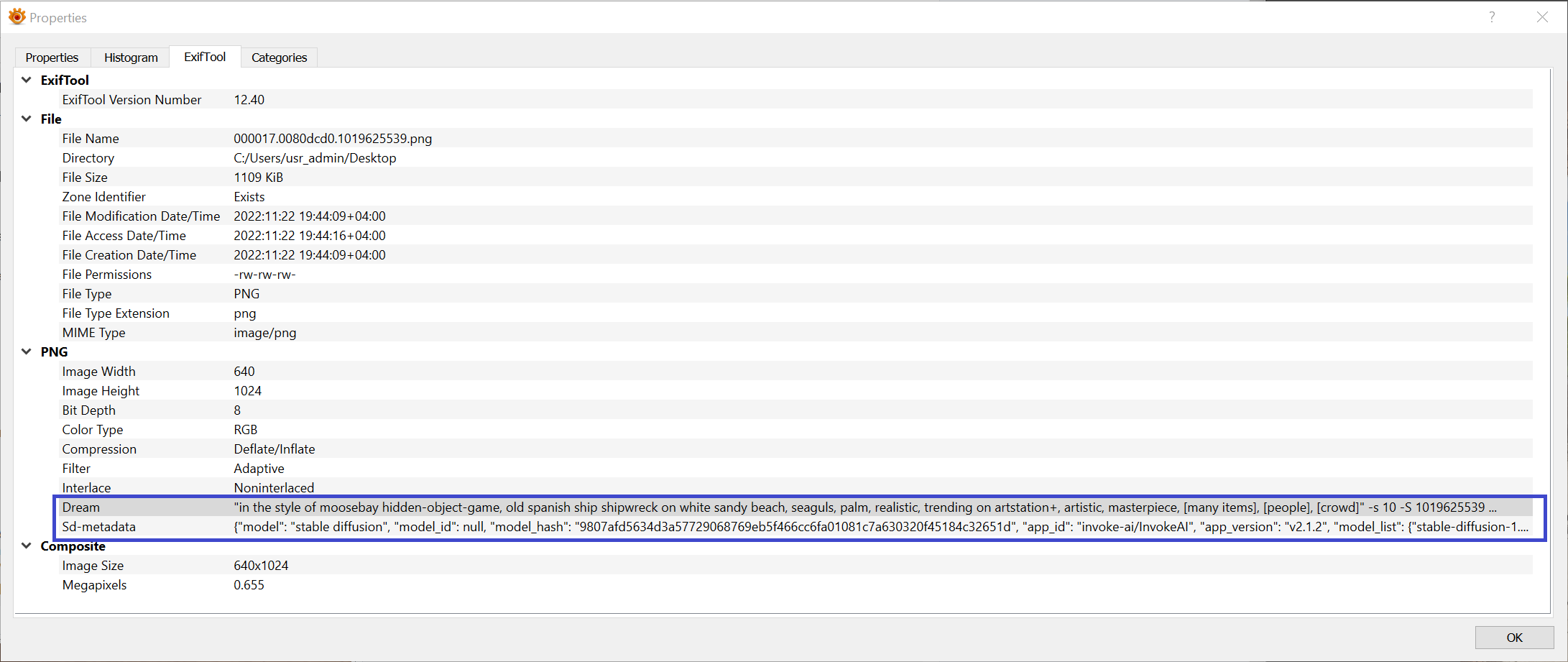Collapse the PNG section
The height and width of the screenshot is (662, 1568).
(27, 351)
